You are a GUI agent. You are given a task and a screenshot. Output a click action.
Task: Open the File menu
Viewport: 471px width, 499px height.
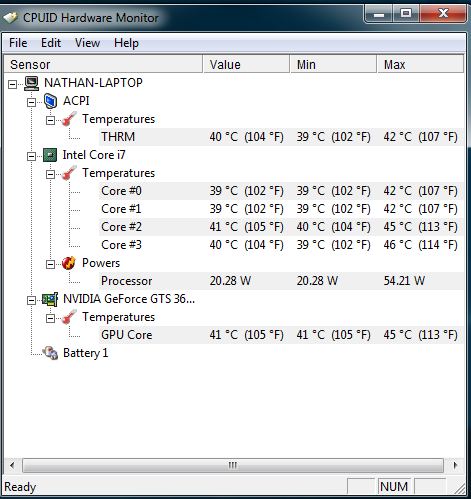[18, 43]
